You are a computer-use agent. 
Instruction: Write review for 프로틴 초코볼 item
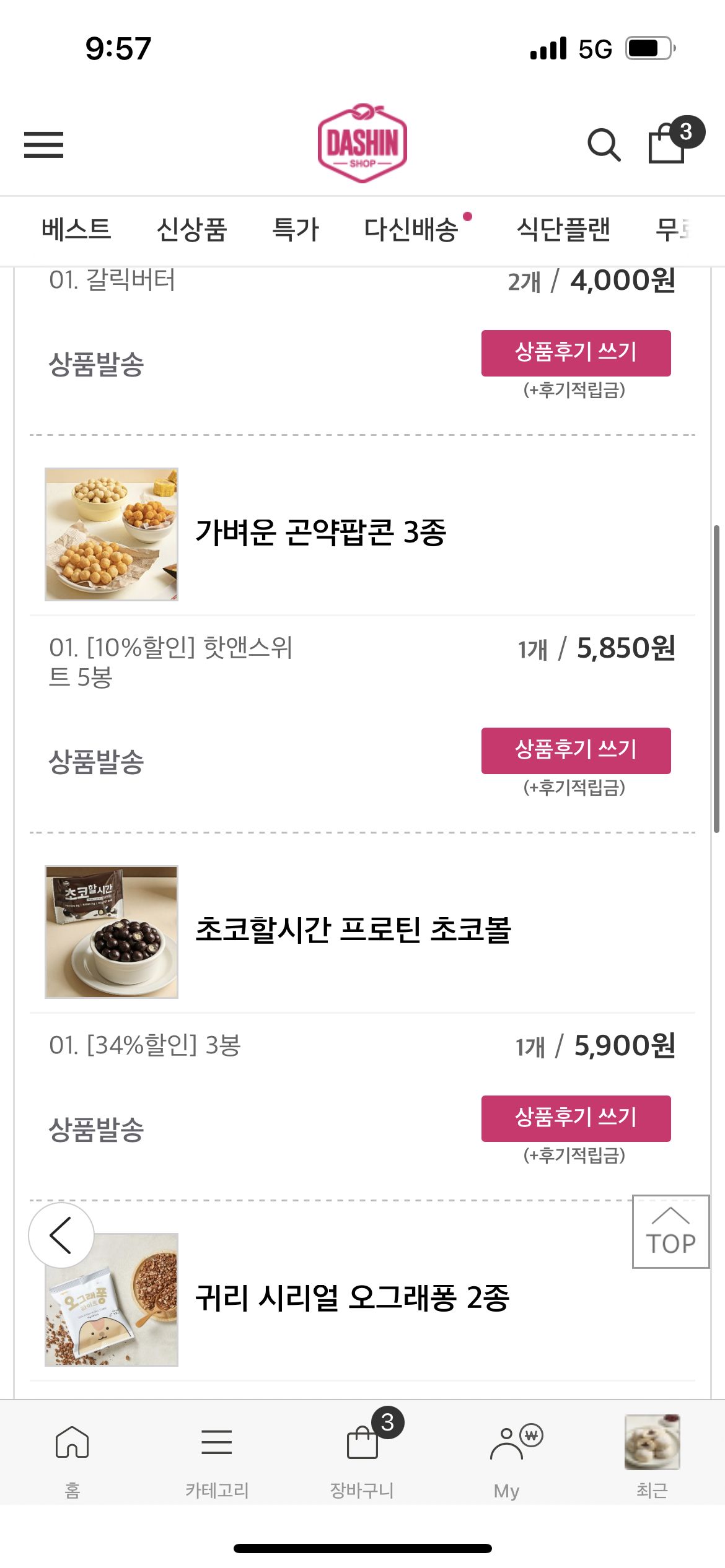(576, 1118)
